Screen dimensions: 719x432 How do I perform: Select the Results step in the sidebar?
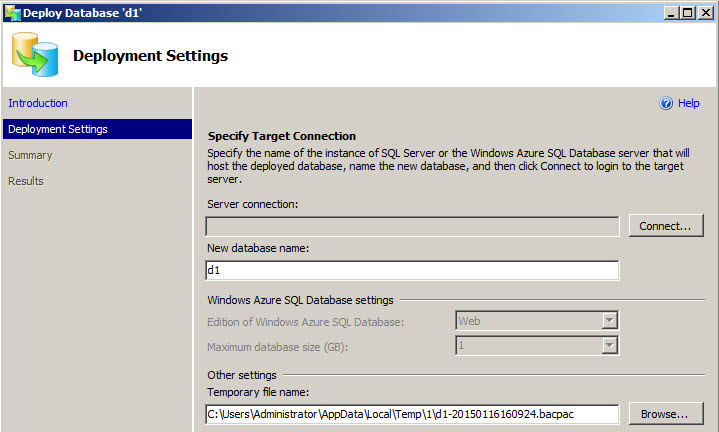pyautogui.click(x=26, y=181)
